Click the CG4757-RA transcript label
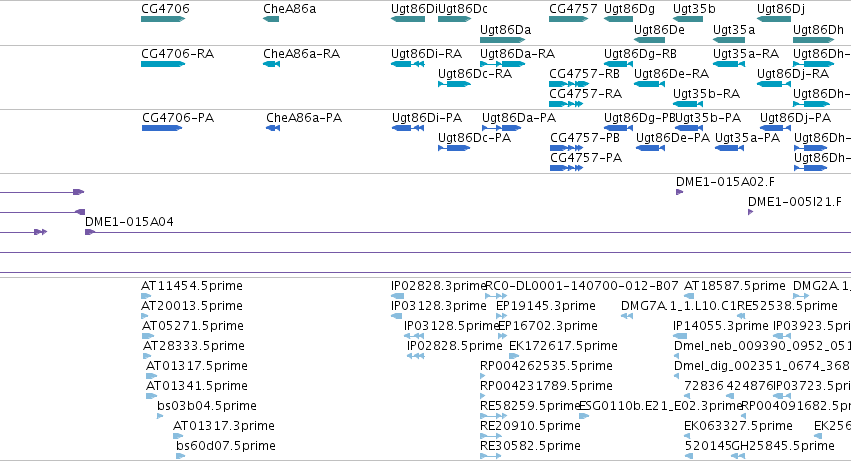 pyautogui.click(x=586, y=94)
